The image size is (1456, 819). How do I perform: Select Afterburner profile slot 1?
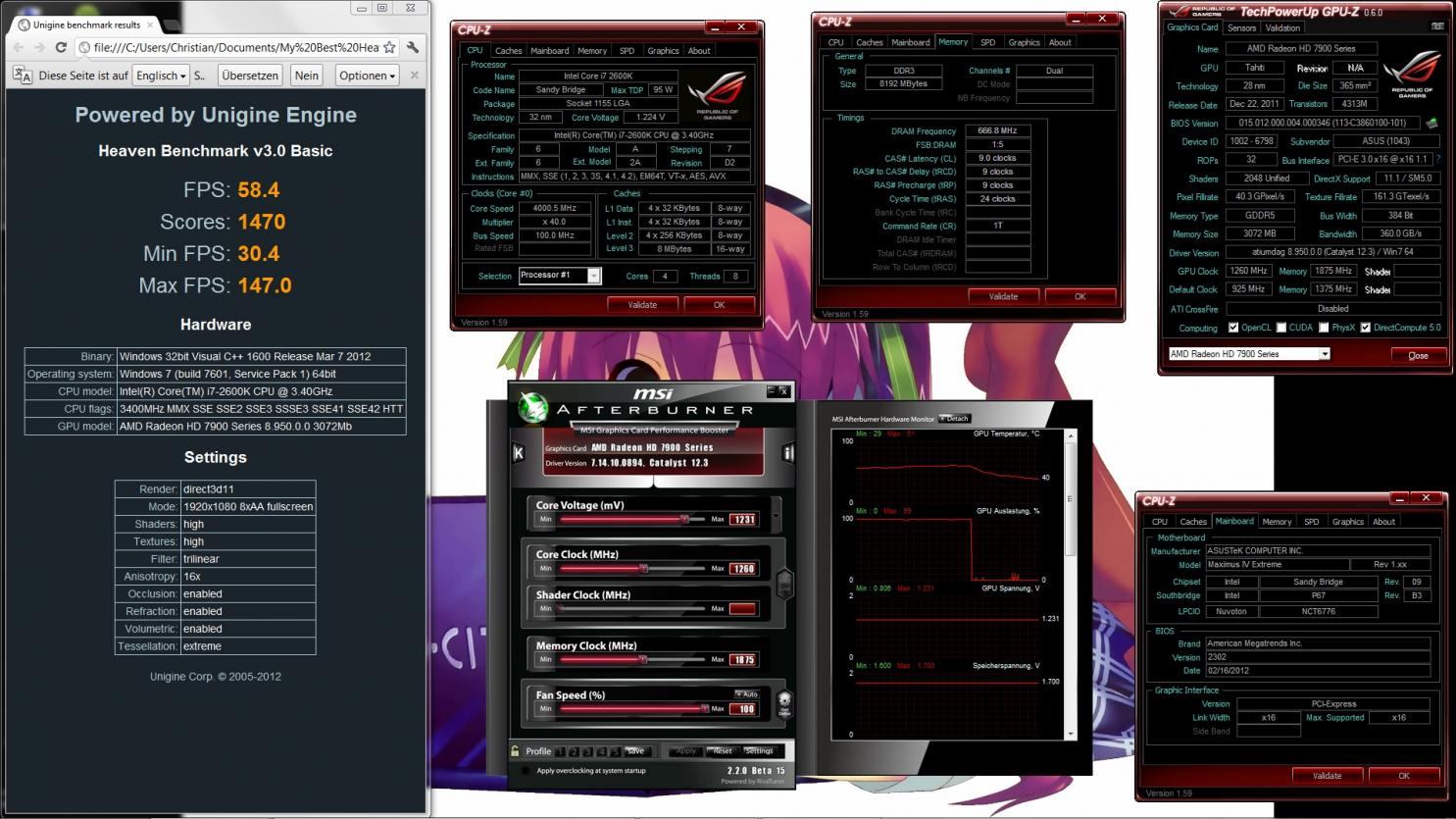[561, 752]
